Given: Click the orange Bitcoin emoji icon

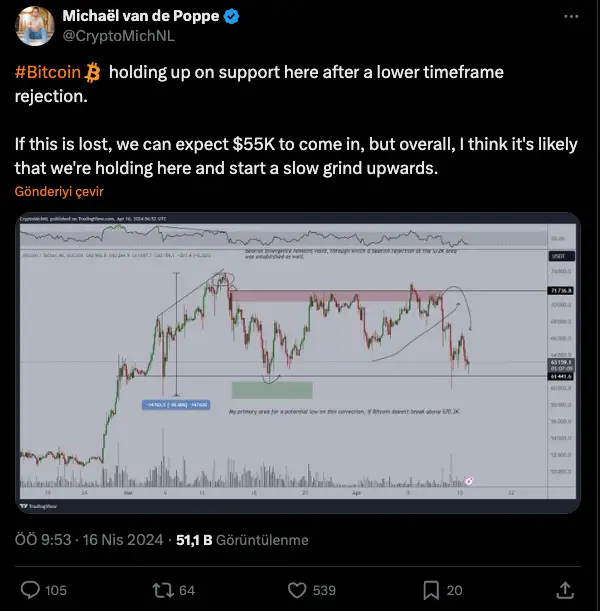Looking at the screenshot, I should pyautogui.click(x=93, y=73).
